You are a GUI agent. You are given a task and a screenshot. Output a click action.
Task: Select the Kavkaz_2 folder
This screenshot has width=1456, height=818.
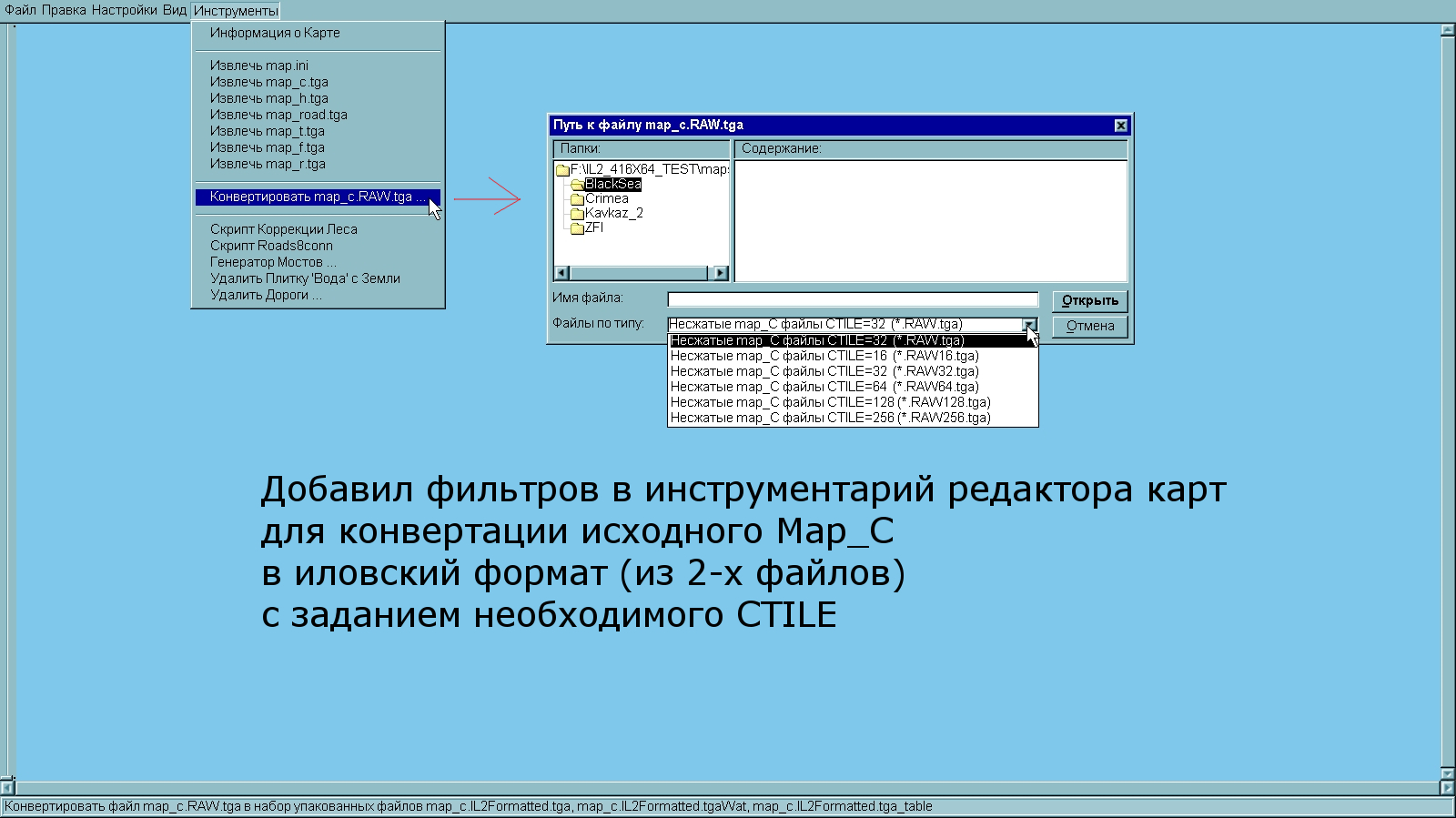point(613,213)
